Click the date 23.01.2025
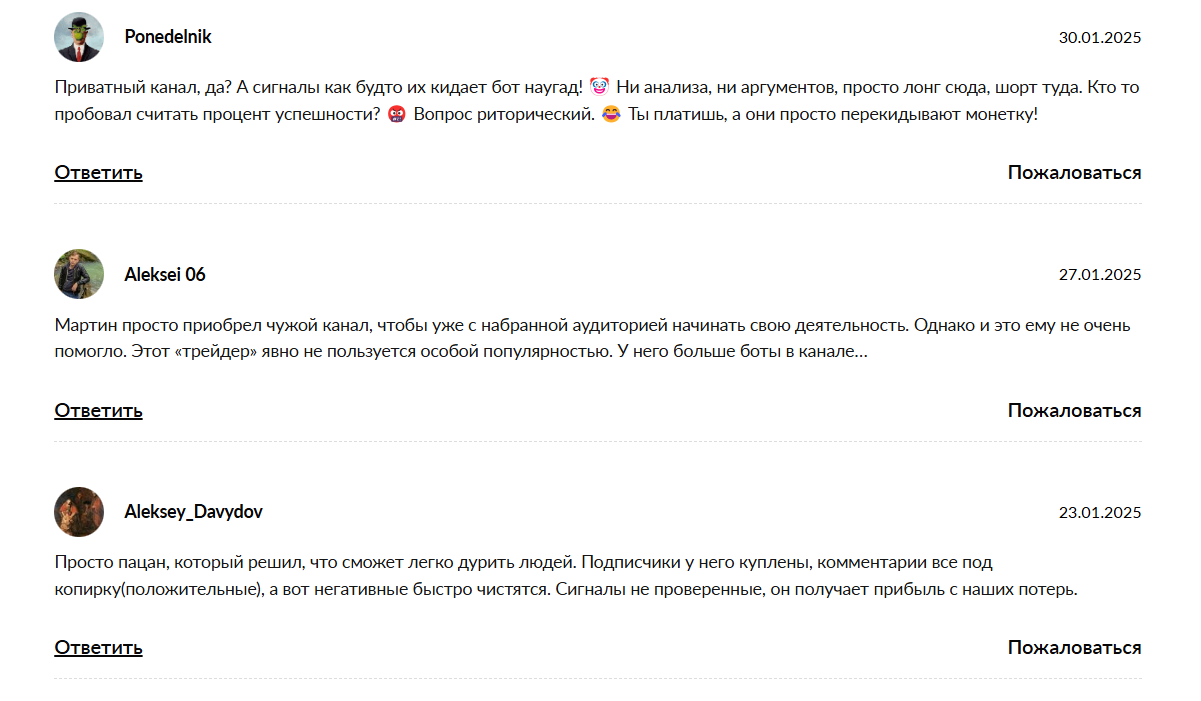1201x701 pixels. click(x=1099, y=513)
